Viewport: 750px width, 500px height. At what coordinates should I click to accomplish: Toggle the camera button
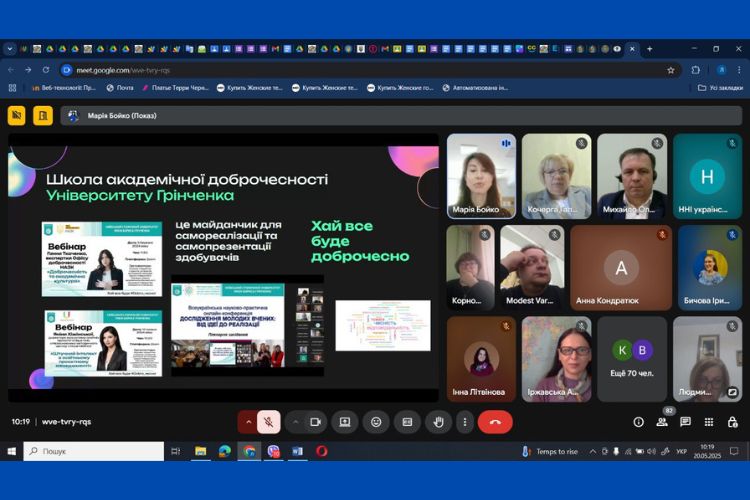tap(315, 422)
